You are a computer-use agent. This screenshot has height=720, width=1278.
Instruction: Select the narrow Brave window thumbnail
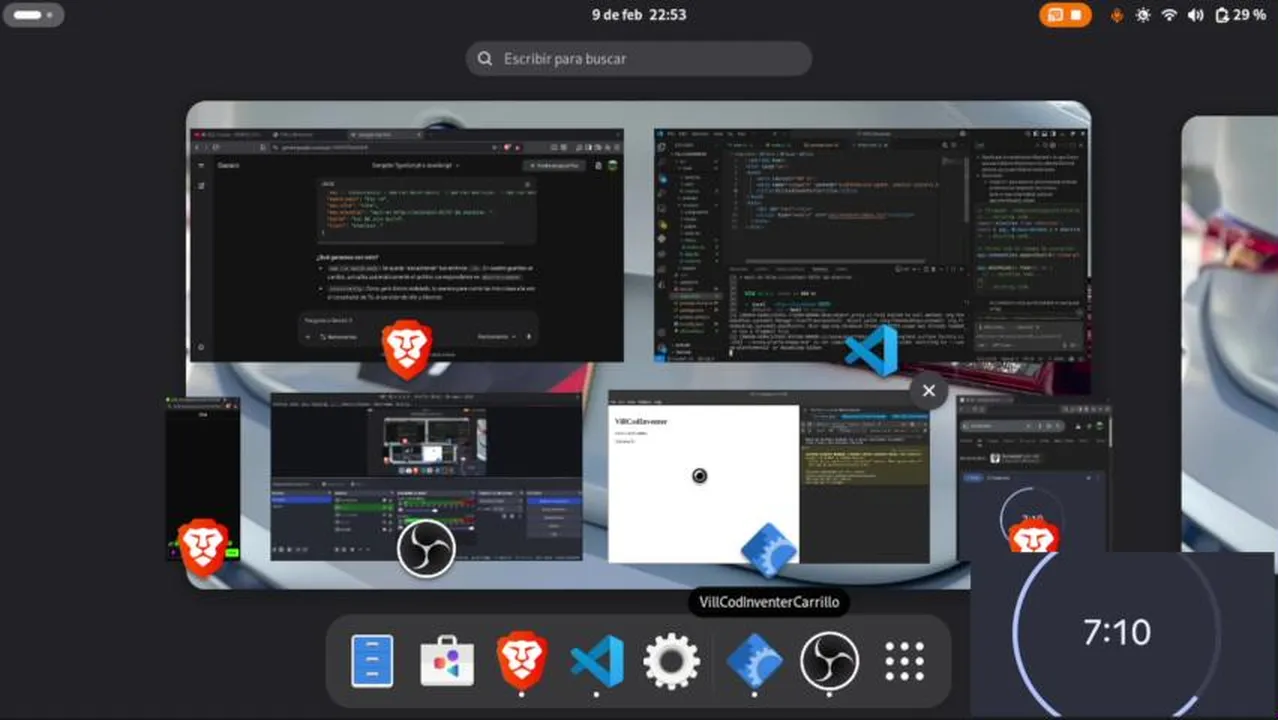click(x=203, y=478)
